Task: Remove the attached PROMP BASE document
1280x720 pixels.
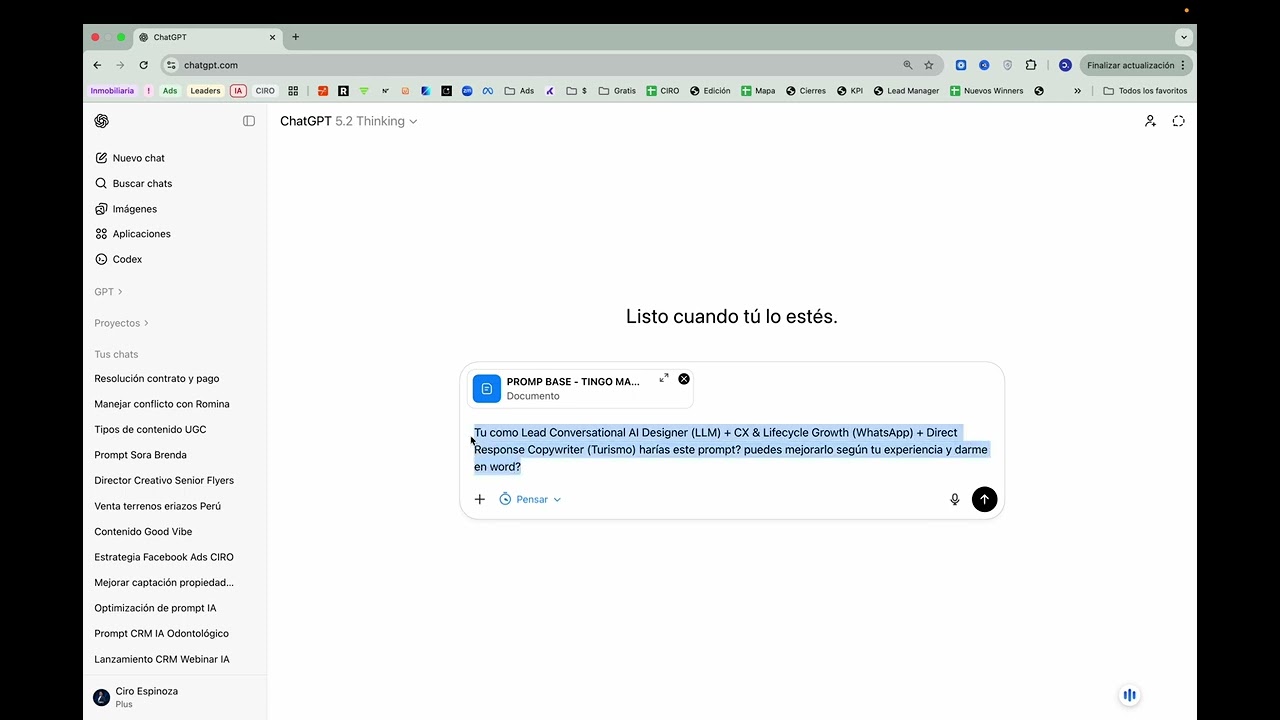Action: (684, 379)
